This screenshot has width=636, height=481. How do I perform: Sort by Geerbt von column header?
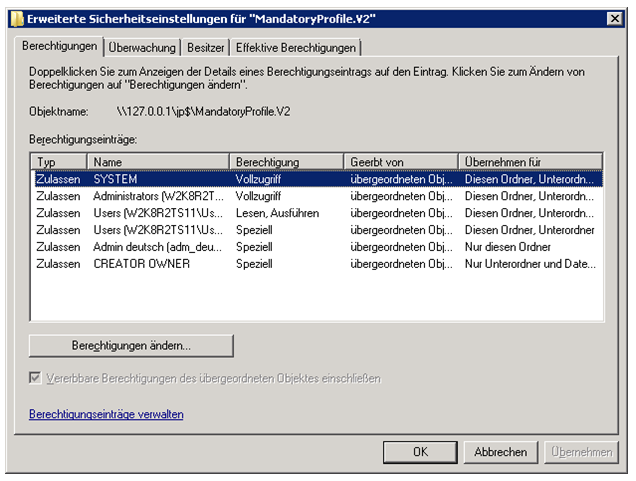pyautogui.click(x=401, y=162)
